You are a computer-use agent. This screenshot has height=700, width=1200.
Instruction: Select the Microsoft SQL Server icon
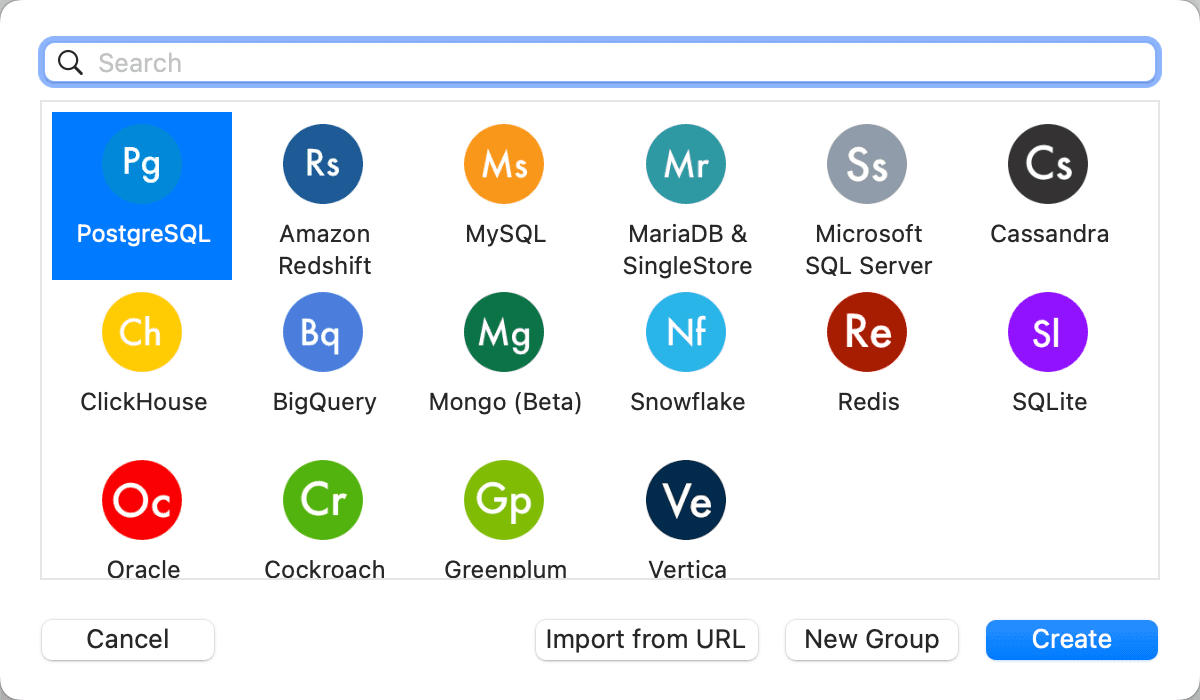click(x=866, y=163)
